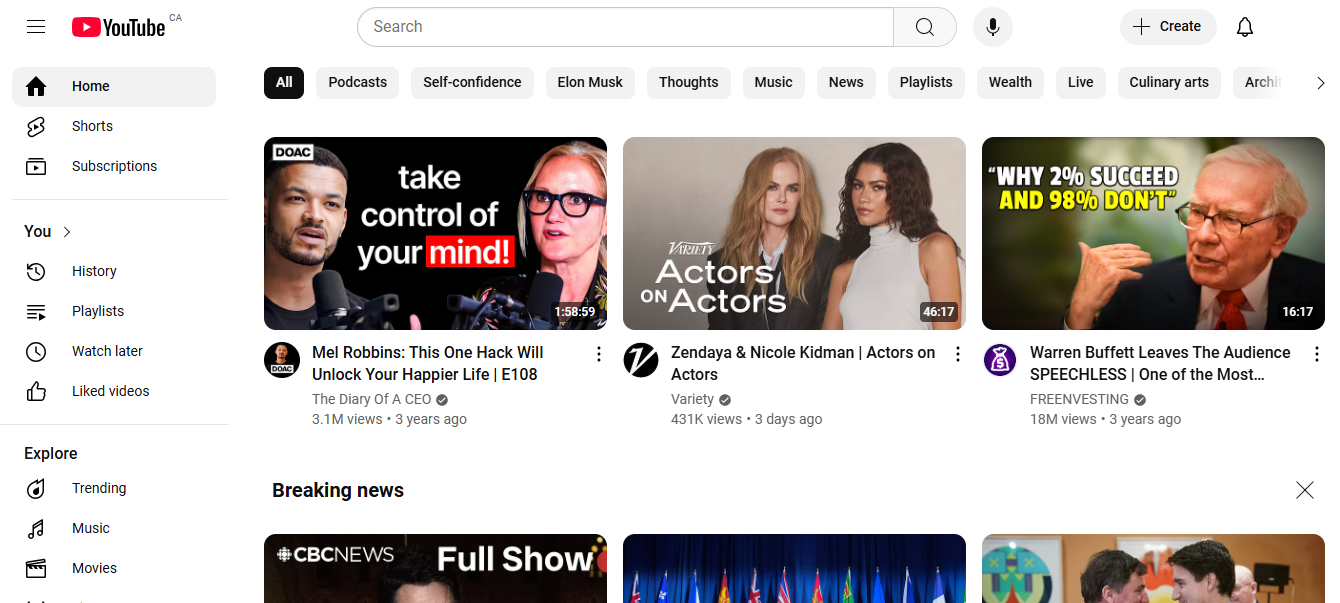
Task: Open CBC News Full Show thumbnail
Action: [435, 568]
